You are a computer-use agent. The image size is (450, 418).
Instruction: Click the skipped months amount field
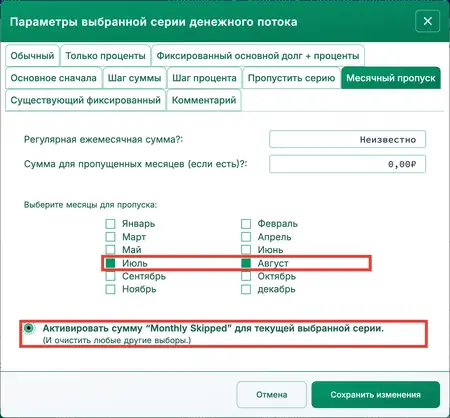(x=347, y=164)
